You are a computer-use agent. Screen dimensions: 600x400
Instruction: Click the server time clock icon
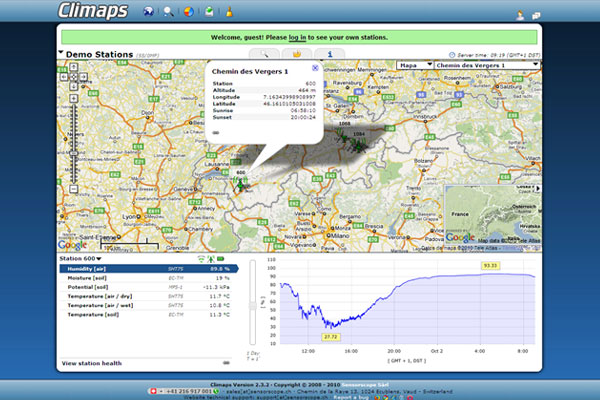pyautogui.click(x=452, y=55)
